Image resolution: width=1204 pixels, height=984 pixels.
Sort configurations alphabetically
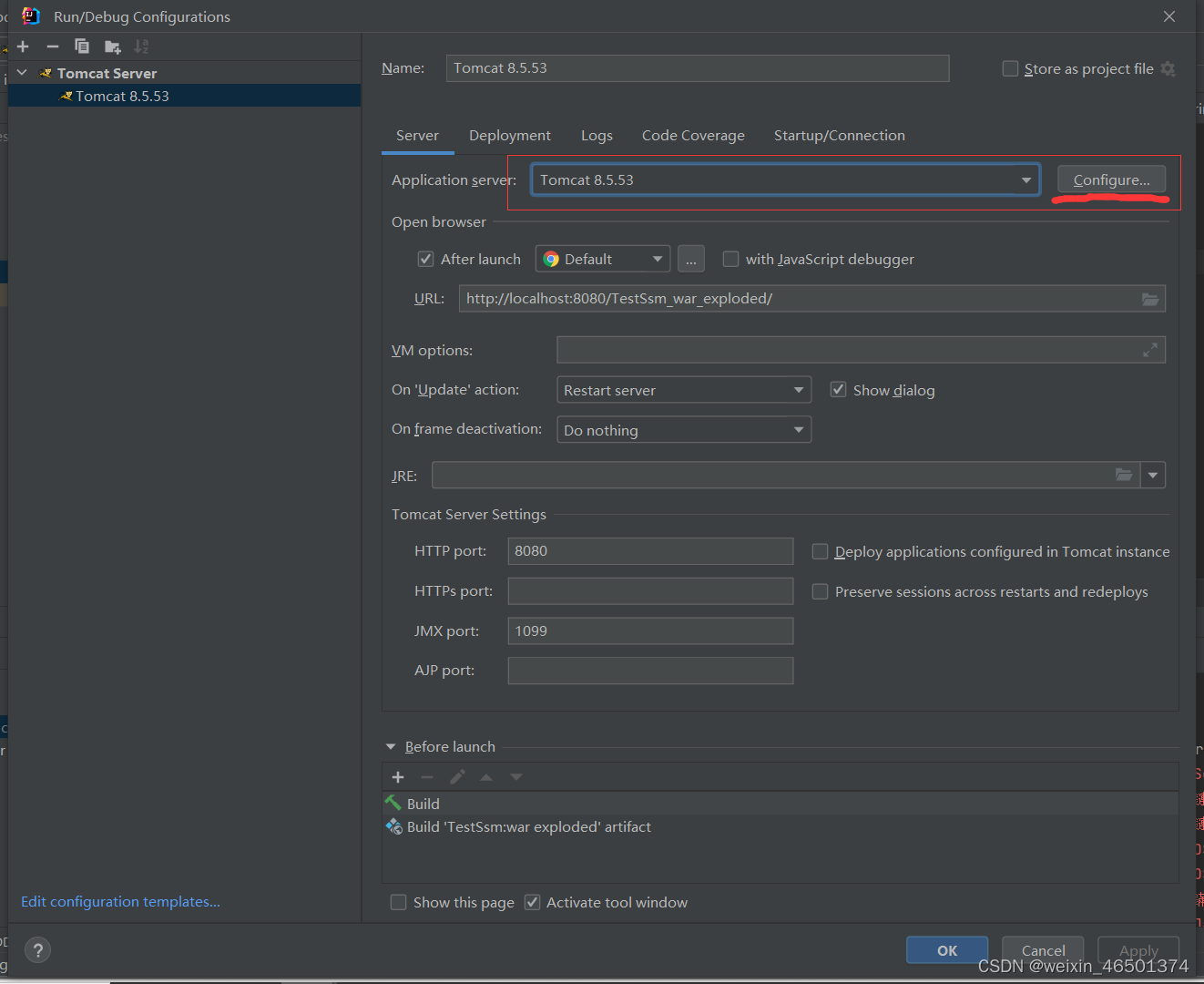pyautogui.click(x=141, y=46)
